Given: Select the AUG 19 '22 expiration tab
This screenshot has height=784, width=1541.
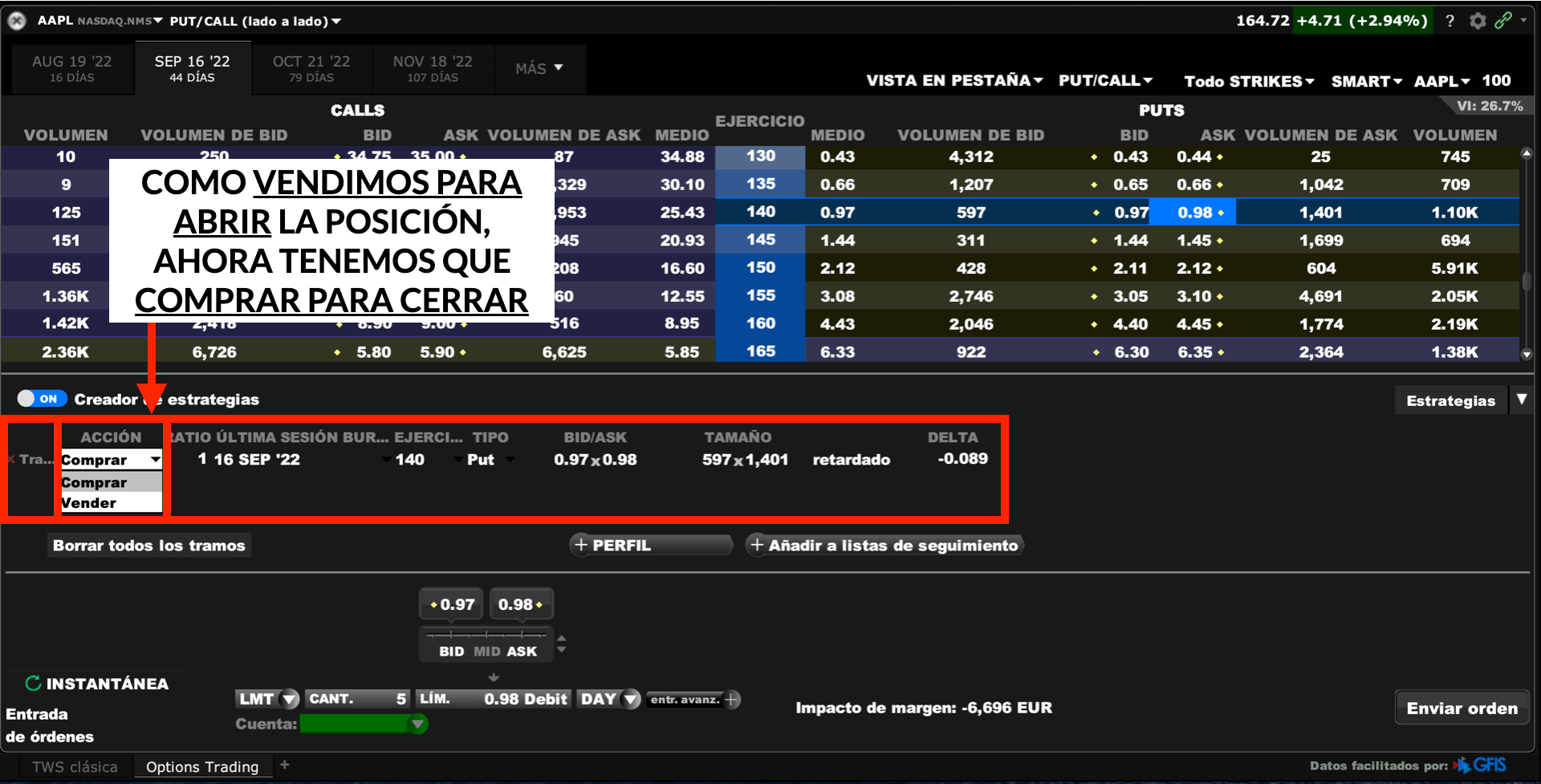Looking at the screenshot, I should tap(71, 68).
